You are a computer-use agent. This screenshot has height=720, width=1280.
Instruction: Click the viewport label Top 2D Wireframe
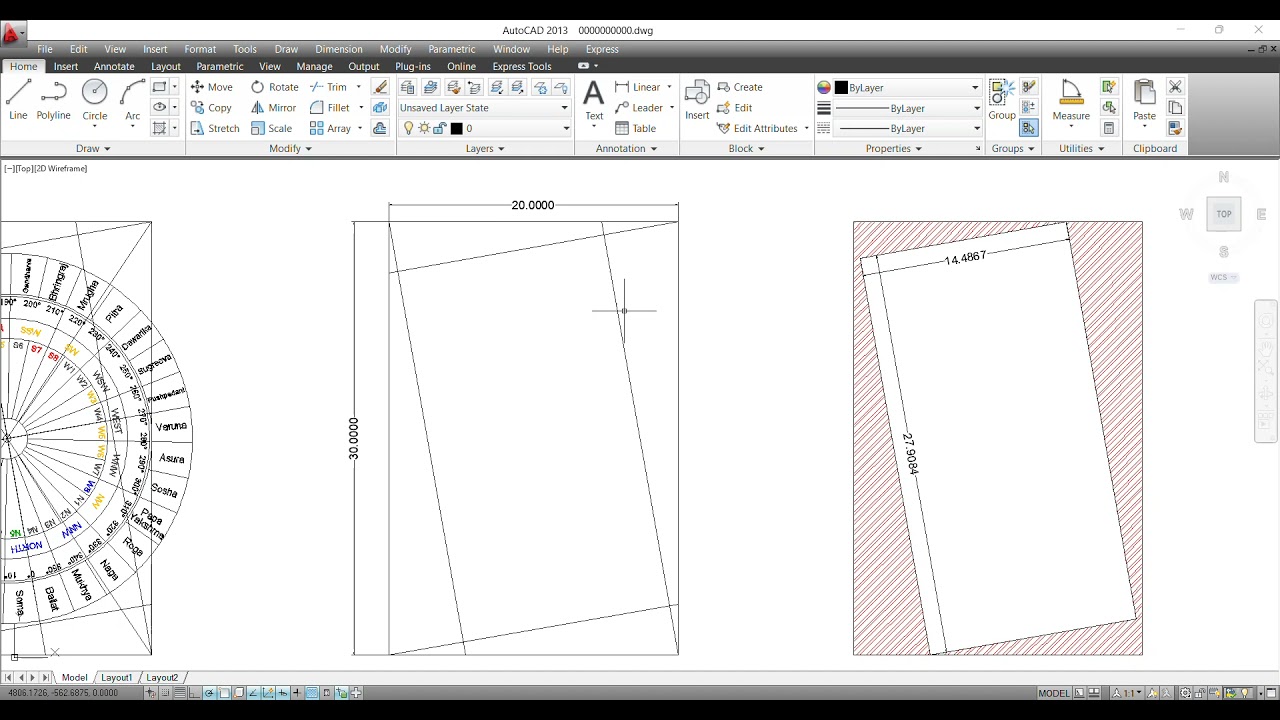pyautogui.click(x=46, y=168)
